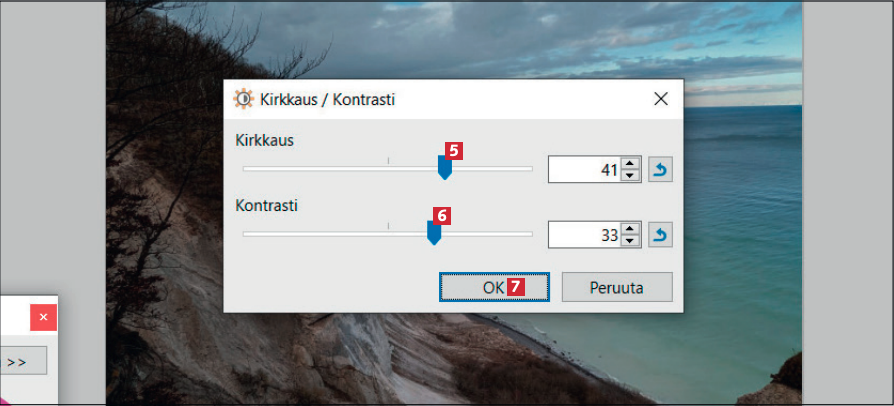This screenshot has height=406, width=894.
Task: Close the Kirkkaus / Kontrasti dialog
Action: [661, 99]
